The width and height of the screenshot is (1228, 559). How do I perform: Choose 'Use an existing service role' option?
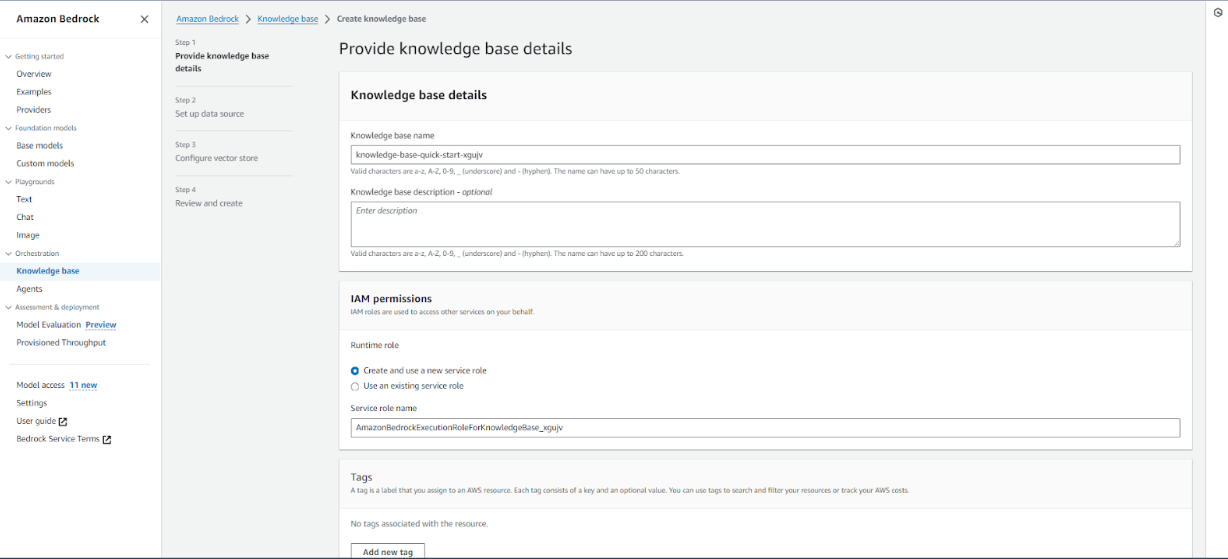(x=355, y=386)
